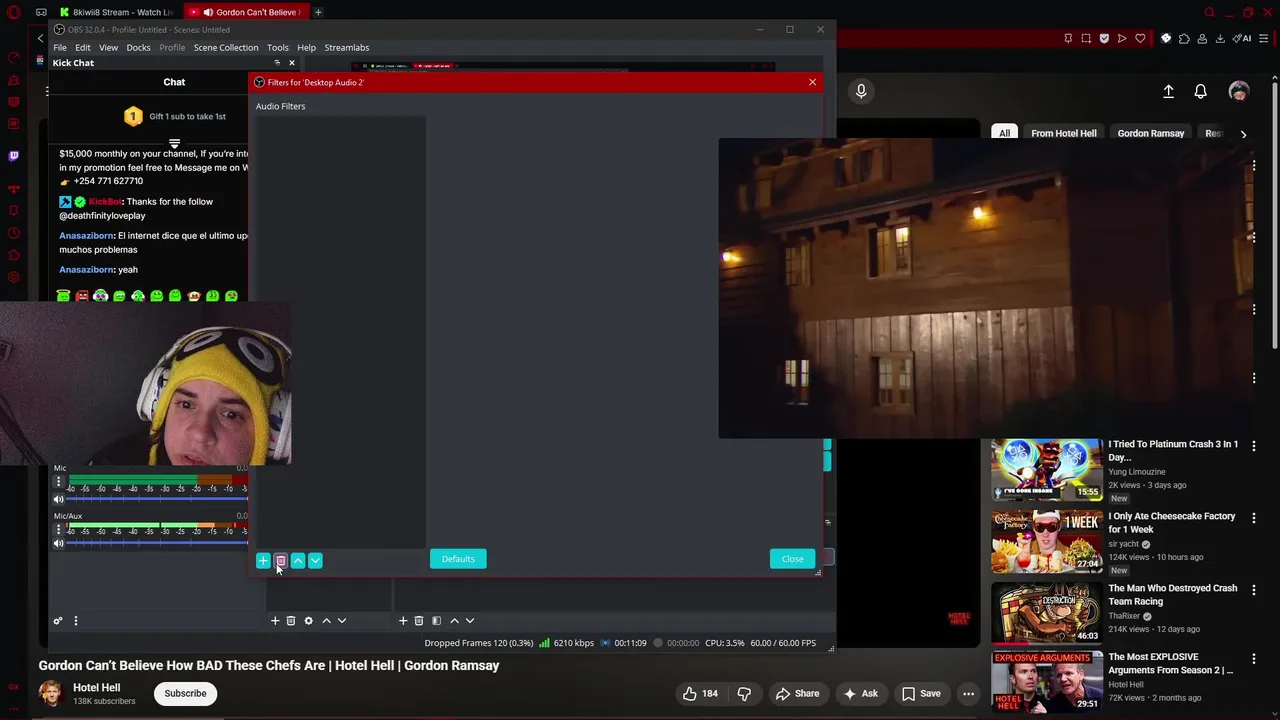The height and width of the screenshot is (720, 1280).
Task: Search with voice microphone on YouTube
Action: click(861, 91)
